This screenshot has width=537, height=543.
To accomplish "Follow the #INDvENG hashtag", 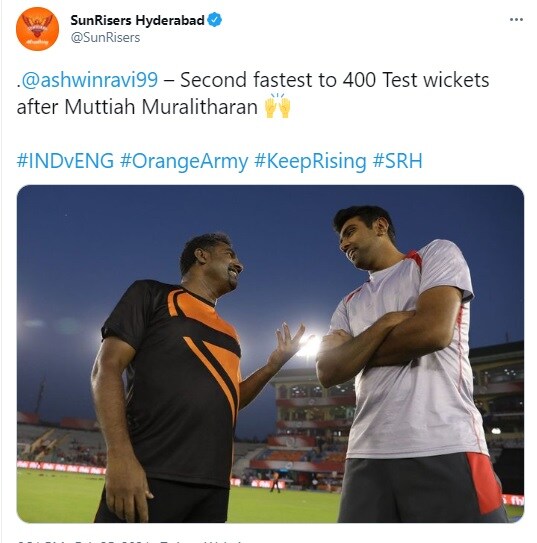I will coord(65,161).
